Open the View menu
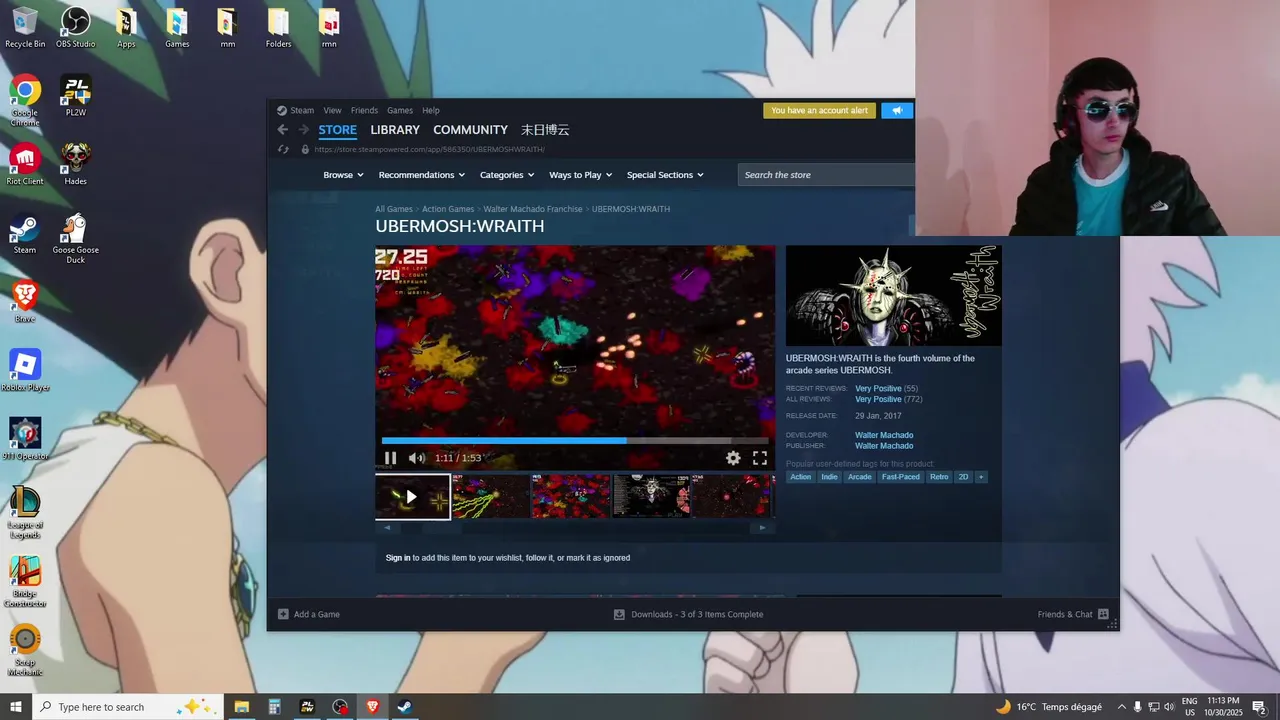The width and height of the screenshot is (1280, 720). pos(332,110)
